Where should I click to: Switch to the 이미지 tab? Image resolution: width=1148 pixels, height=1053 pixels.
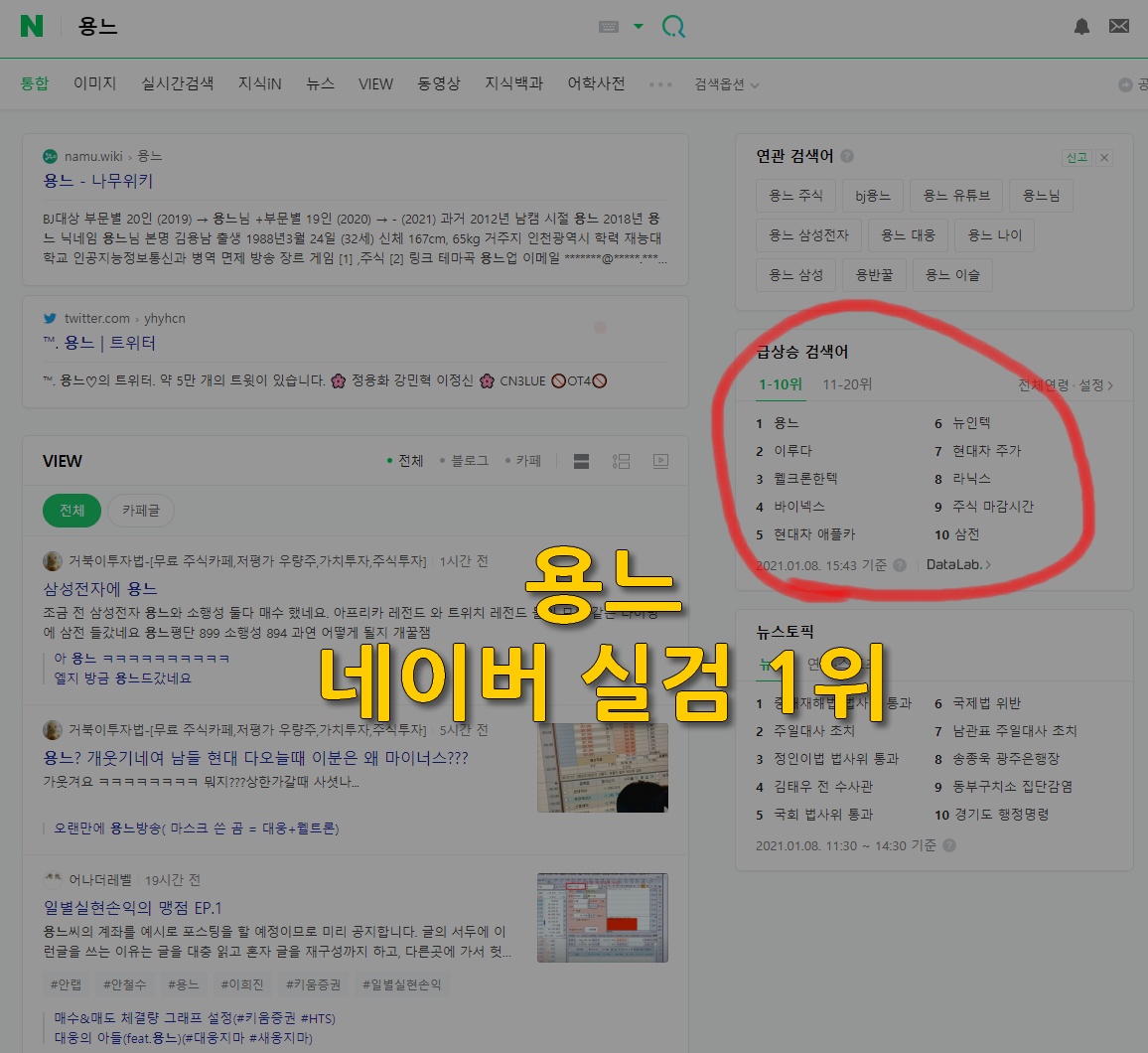click(x=94, y=83)
